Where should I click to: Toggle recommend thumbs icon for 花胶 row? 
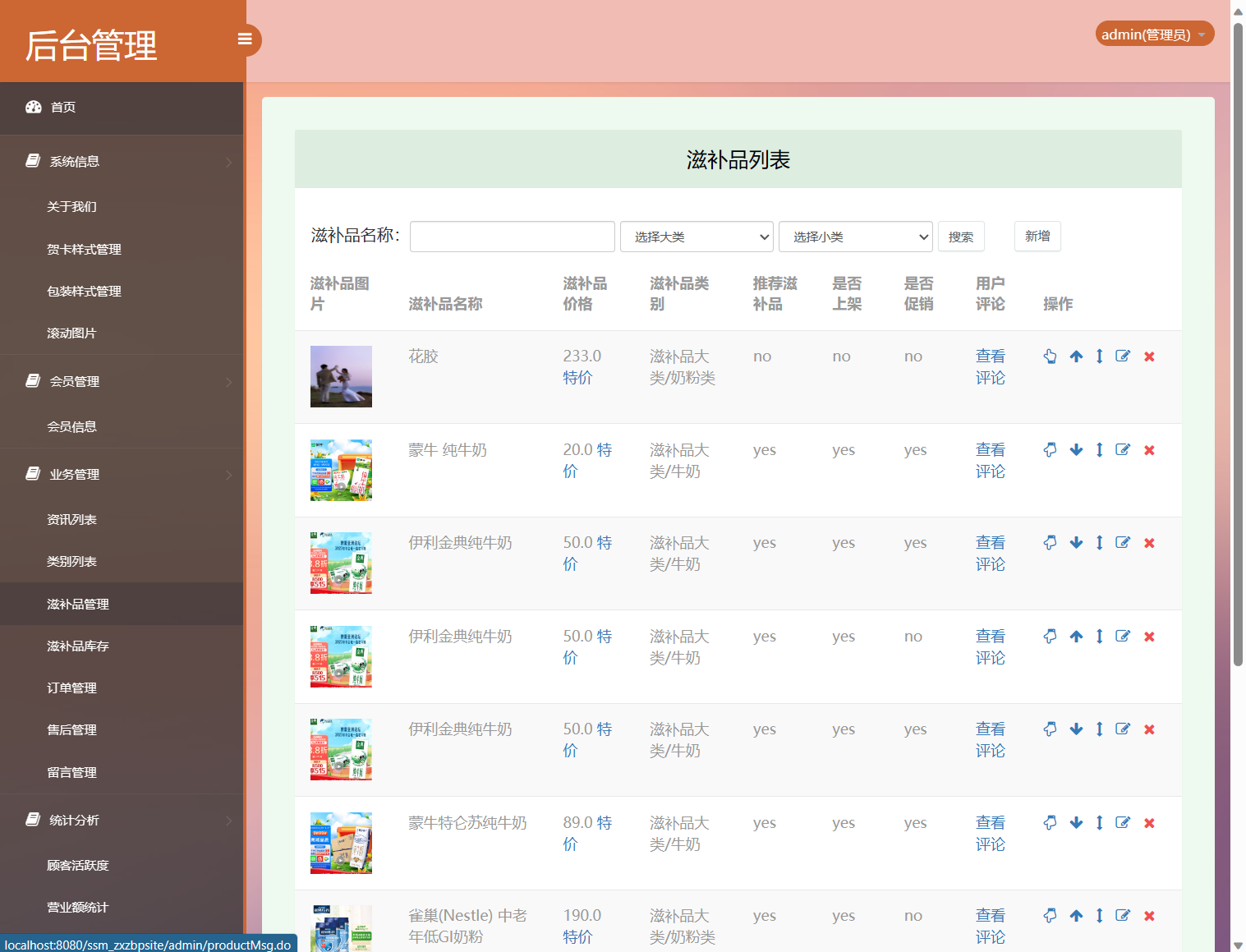click(1050, 356)
